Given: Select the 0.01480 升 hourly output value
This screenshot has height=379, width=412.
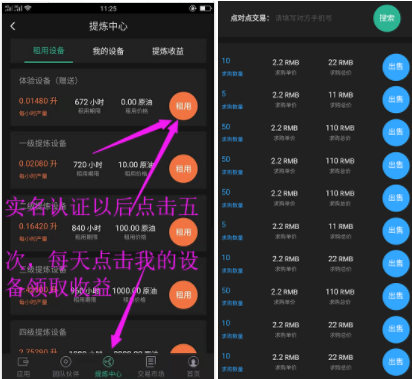Looking at the screenshot, I should point(38,101).
